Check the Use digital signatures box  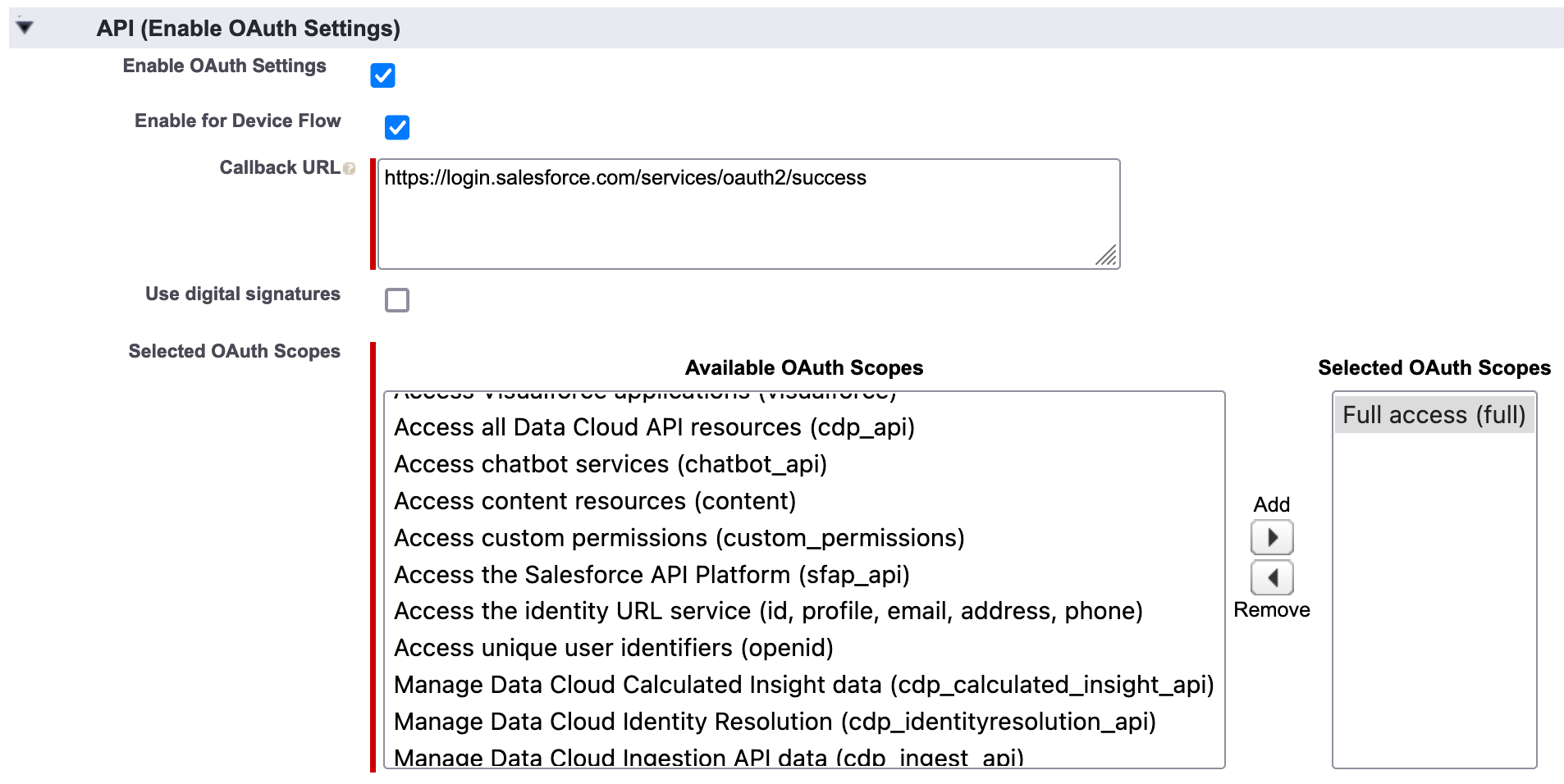pyautogui.click(x=397, y=300)
